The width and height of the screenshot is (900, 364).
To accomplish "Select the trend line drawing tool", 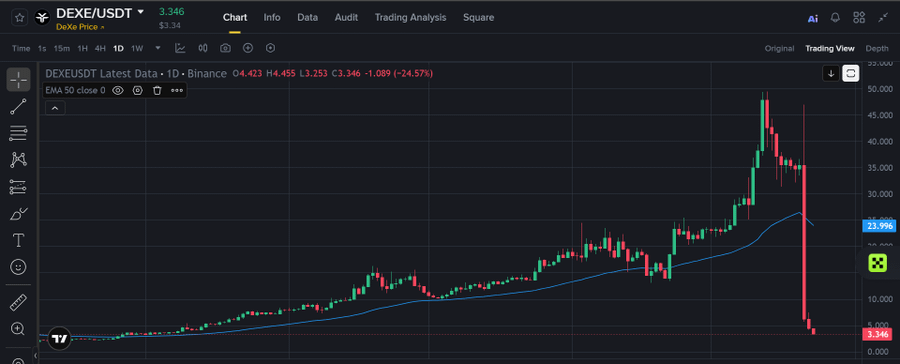I will coord(18,106).
